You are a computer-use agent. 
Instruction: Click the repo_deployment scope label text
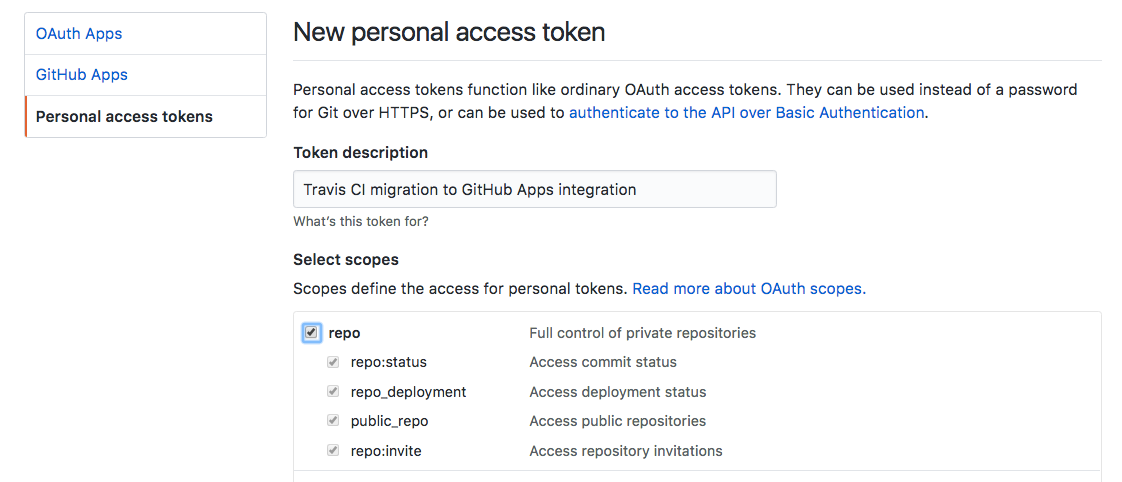pos(408,392)
